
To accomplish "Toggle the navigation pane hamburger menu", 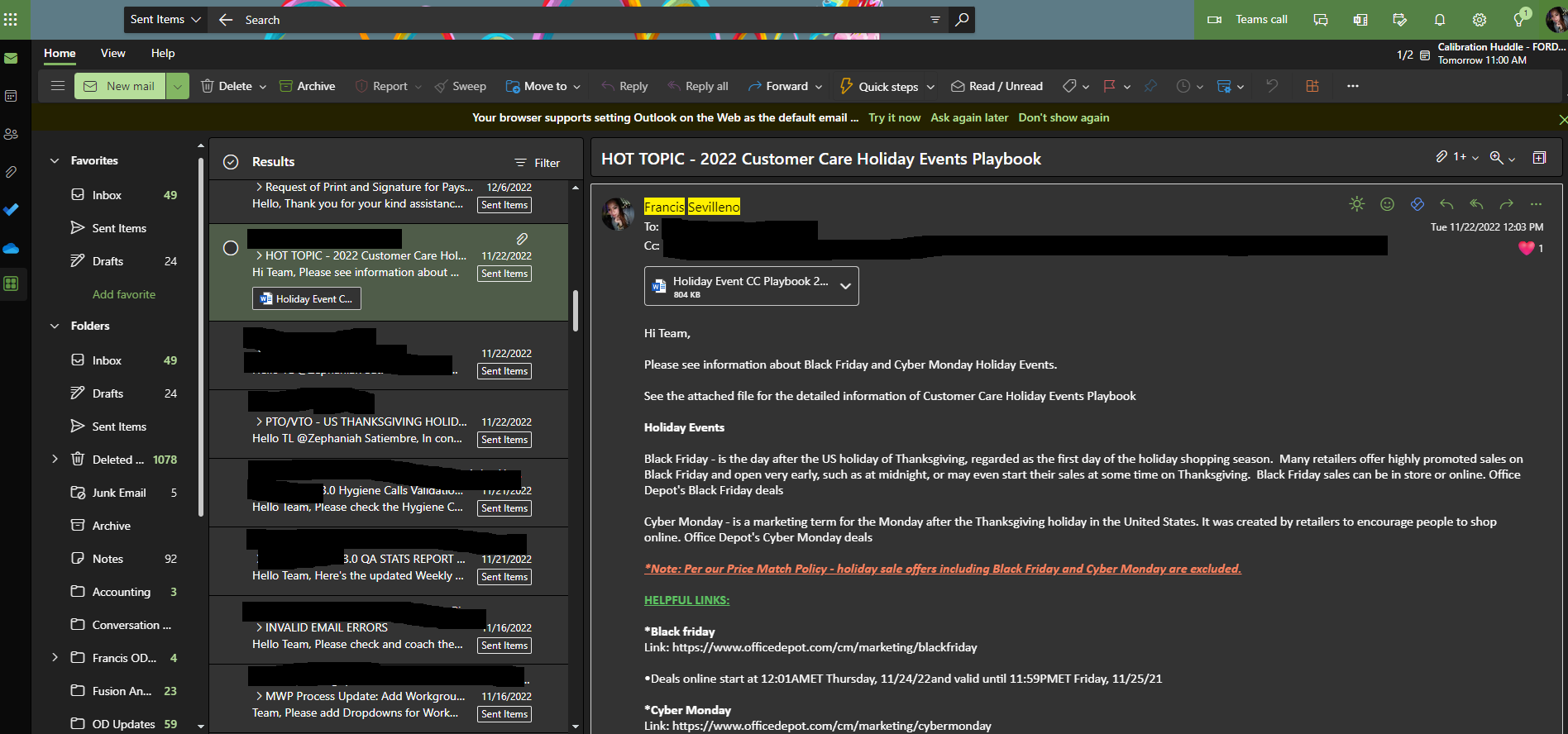I will [58, 86].
